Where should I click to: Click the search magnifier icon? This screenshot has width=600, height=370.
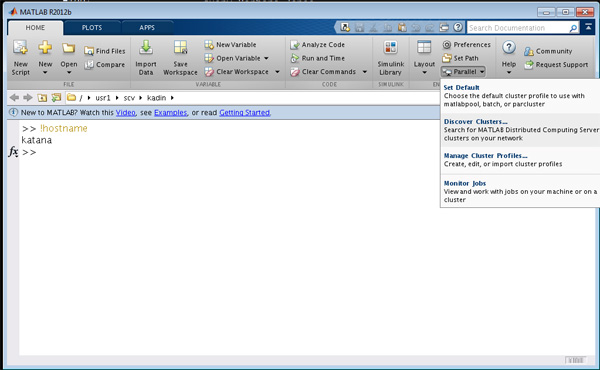(x=573, y=28)
